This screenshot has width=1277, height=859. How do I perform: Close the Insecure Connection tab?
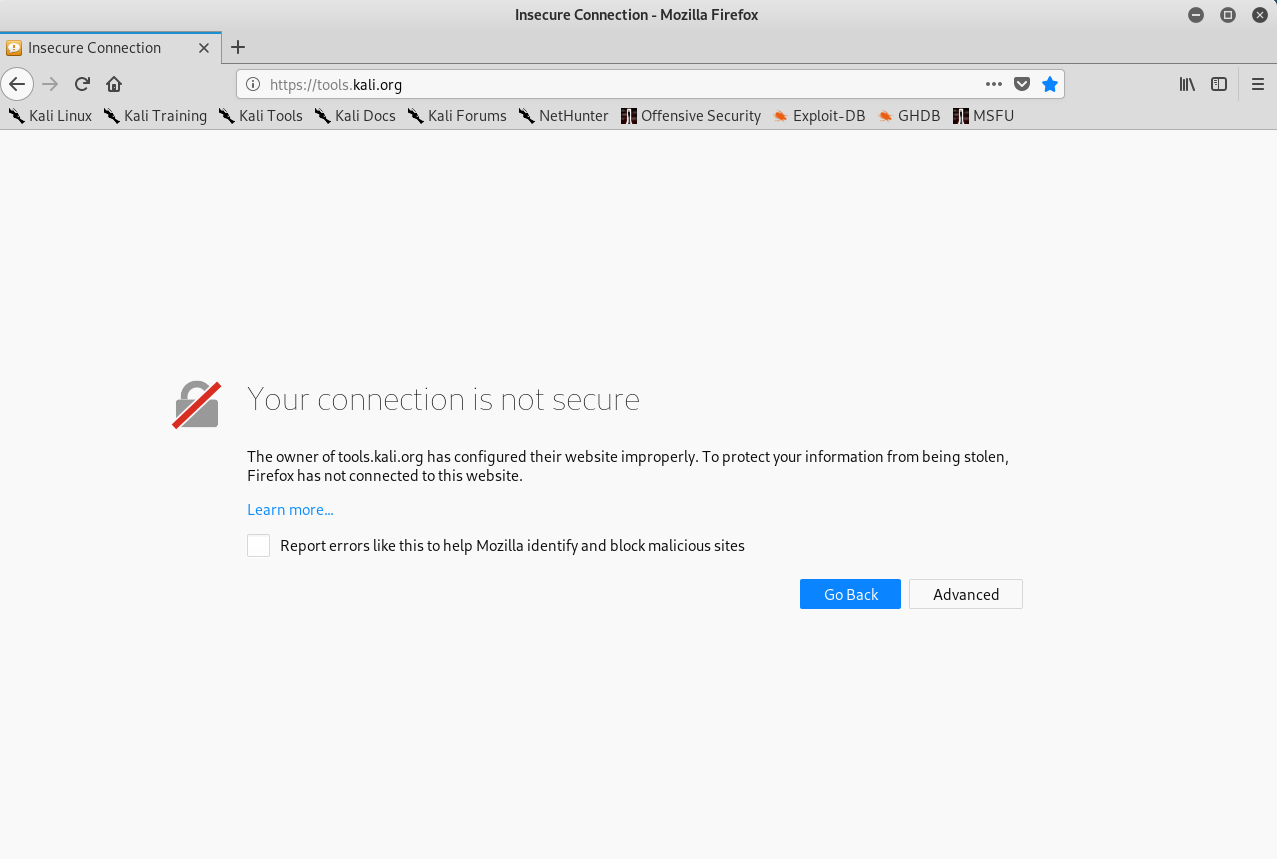pyautogui.click(x=204, y=48)
